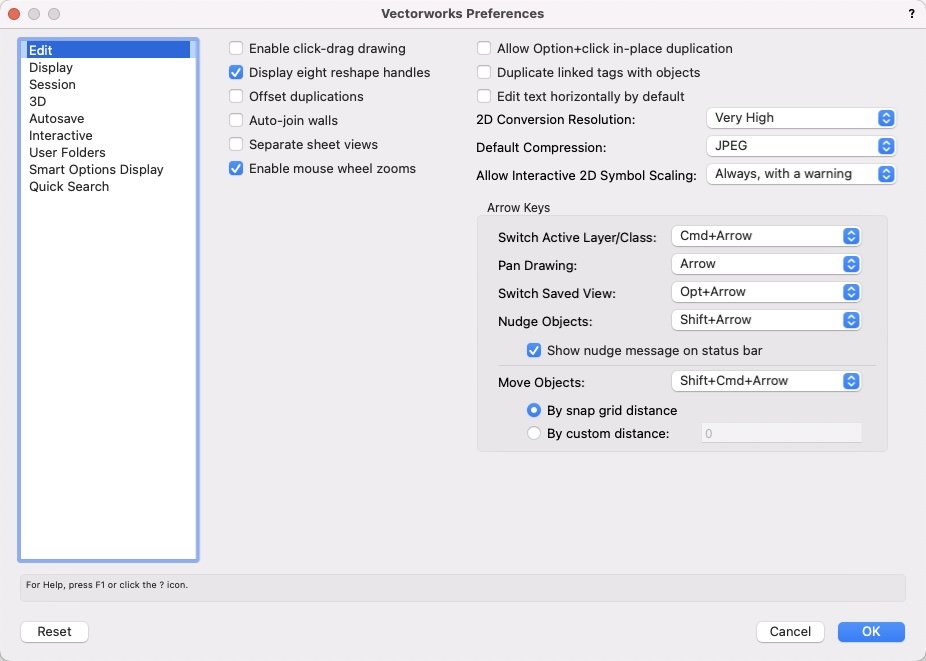Click the red close window button
This screenshot has height=661, width=926.
pyautogui.click(x=14, y=14)
